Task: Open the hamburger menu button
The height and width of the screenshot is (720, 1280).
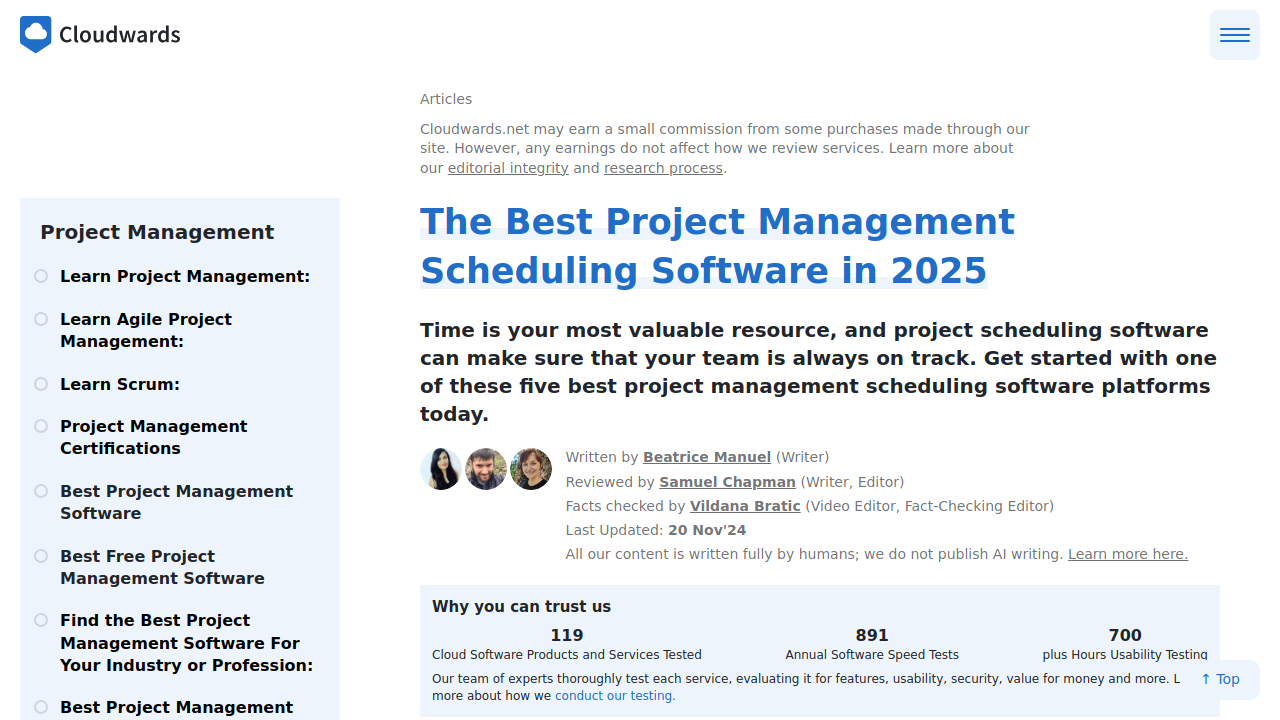Action: point(1235,35)
